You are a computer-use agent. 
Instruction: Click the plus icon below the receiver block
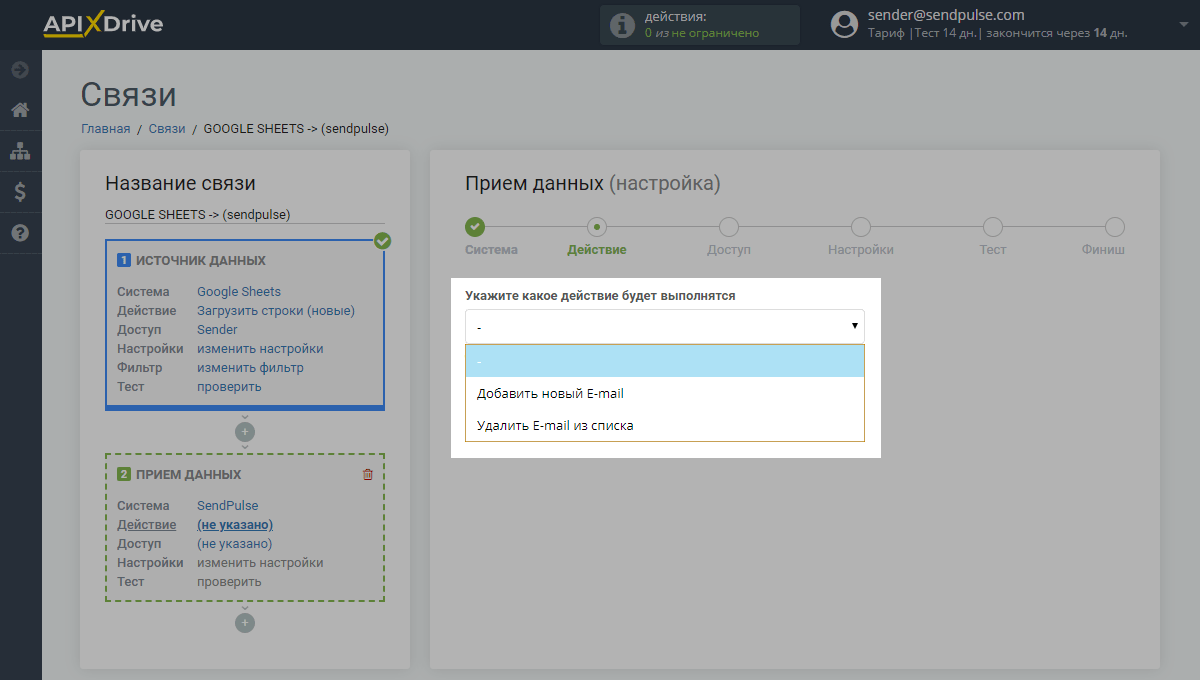tap(245, 623)
